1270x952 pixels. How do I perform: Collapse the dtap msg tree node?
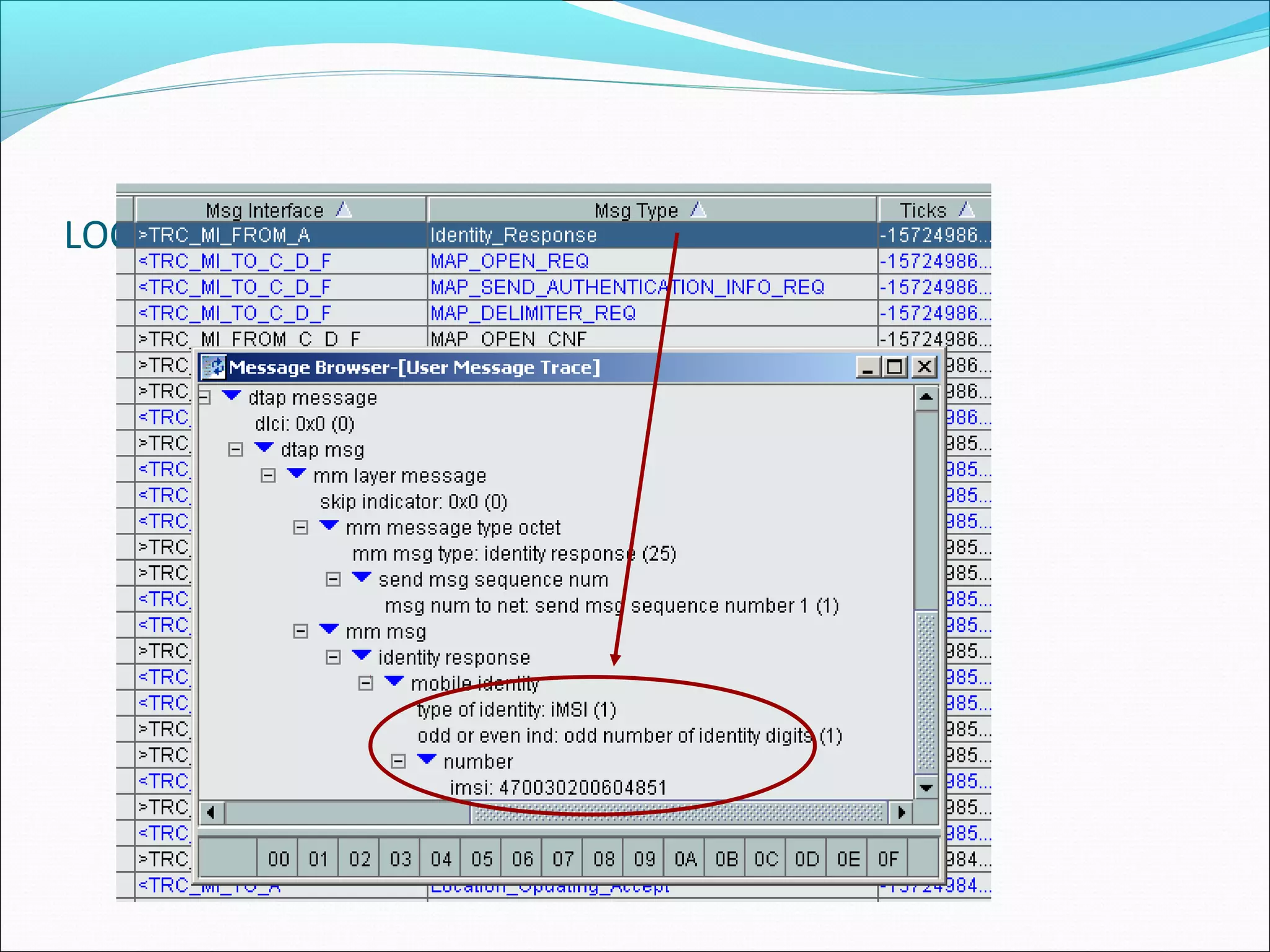(x=236, y=449)
